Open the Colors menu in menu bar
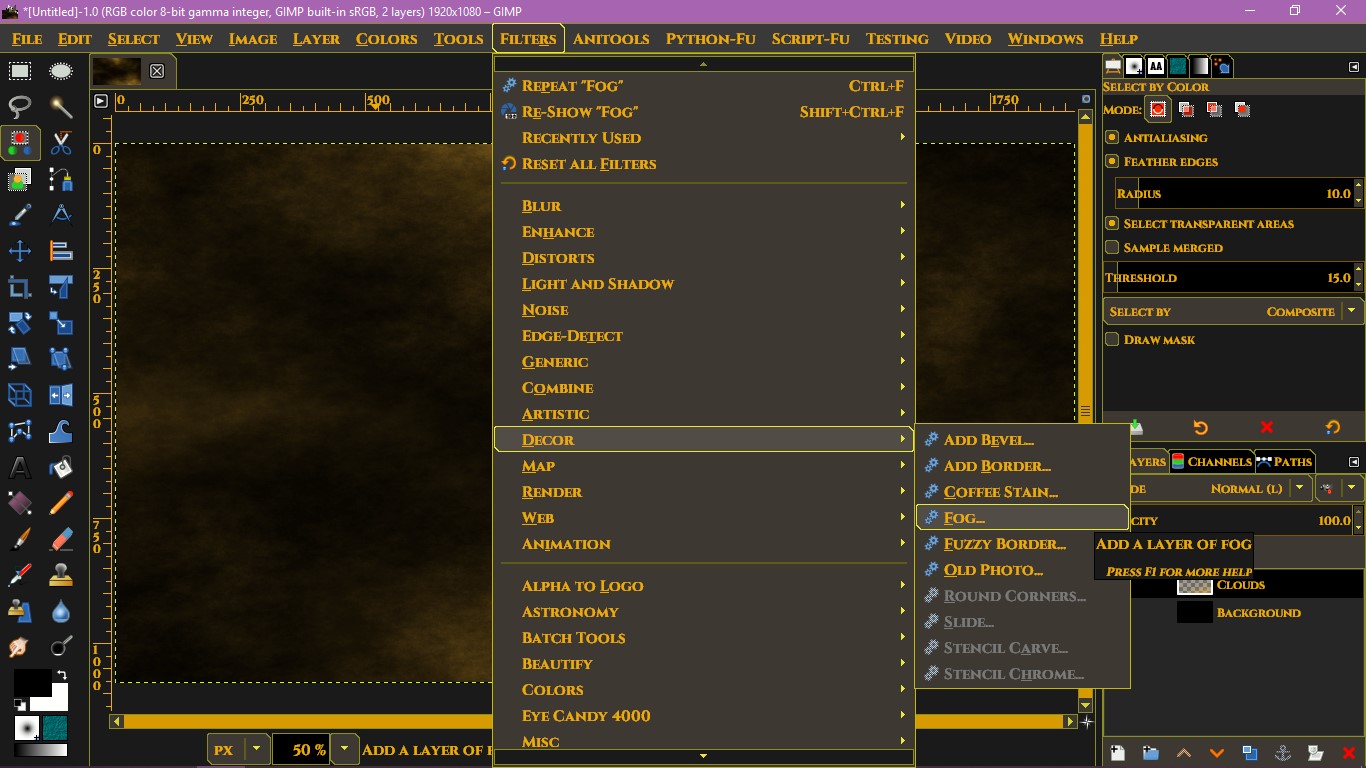This screenshot has height=768, width=1366. point(386,39)
